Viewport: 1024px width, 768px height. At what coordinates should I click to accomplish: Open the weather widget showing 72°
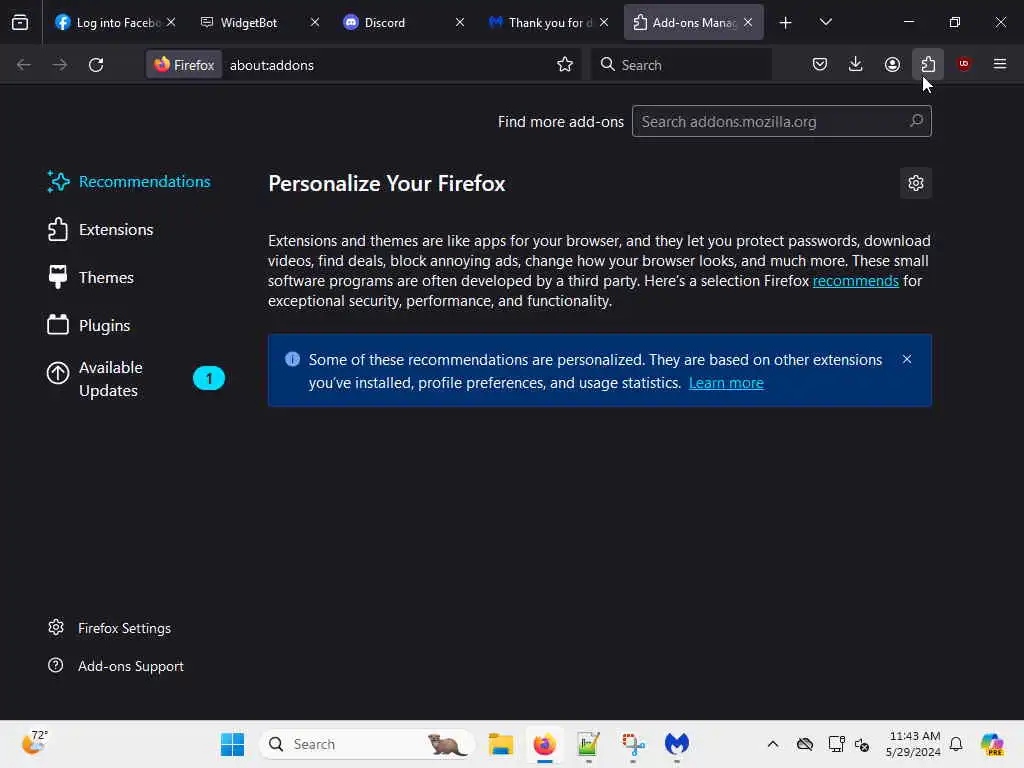pos(34,743)
